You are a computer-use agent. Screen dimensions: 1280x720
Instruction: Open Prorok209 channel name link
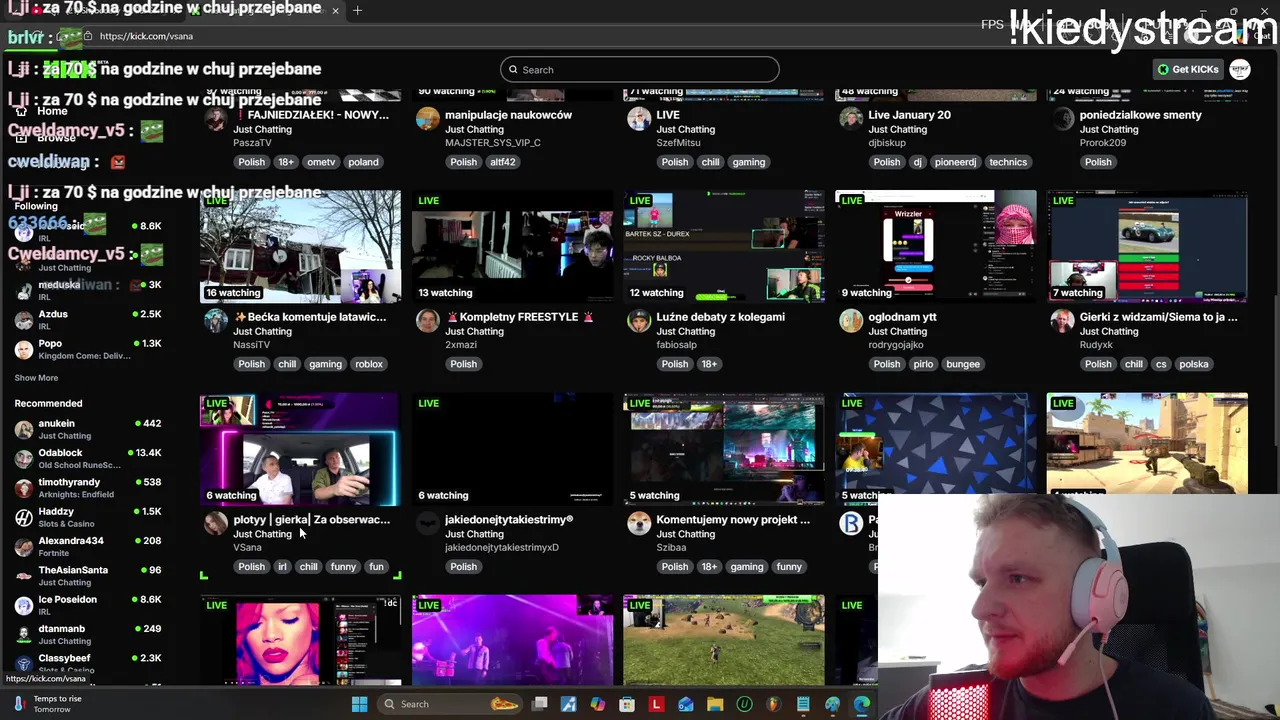[1104, 143]
